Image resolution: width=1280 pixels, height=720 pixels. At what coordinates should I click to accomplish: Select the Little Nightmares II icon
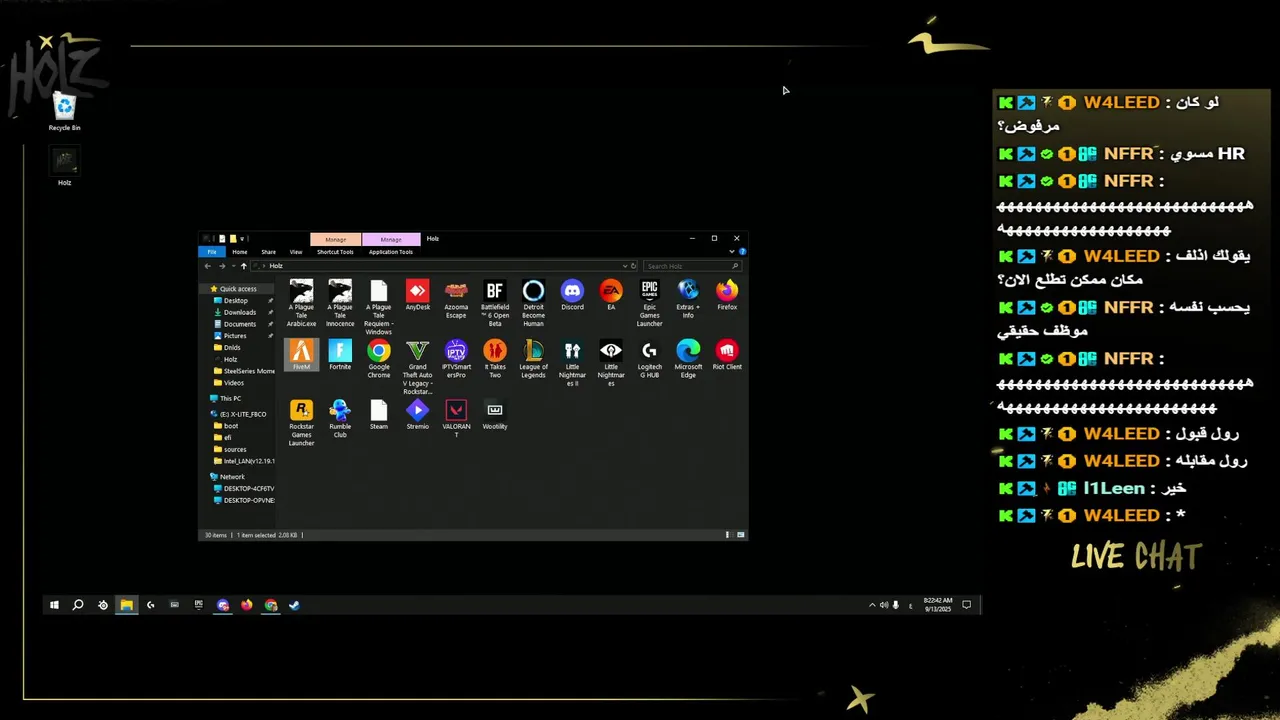point(572,362)
